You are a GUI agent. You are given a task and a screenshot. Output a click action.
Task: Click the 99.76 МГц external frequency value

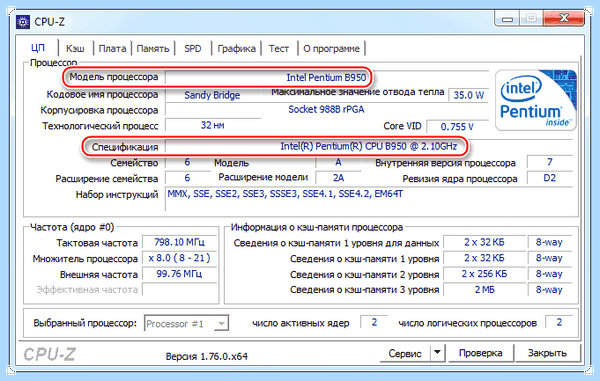coord(179,274)
